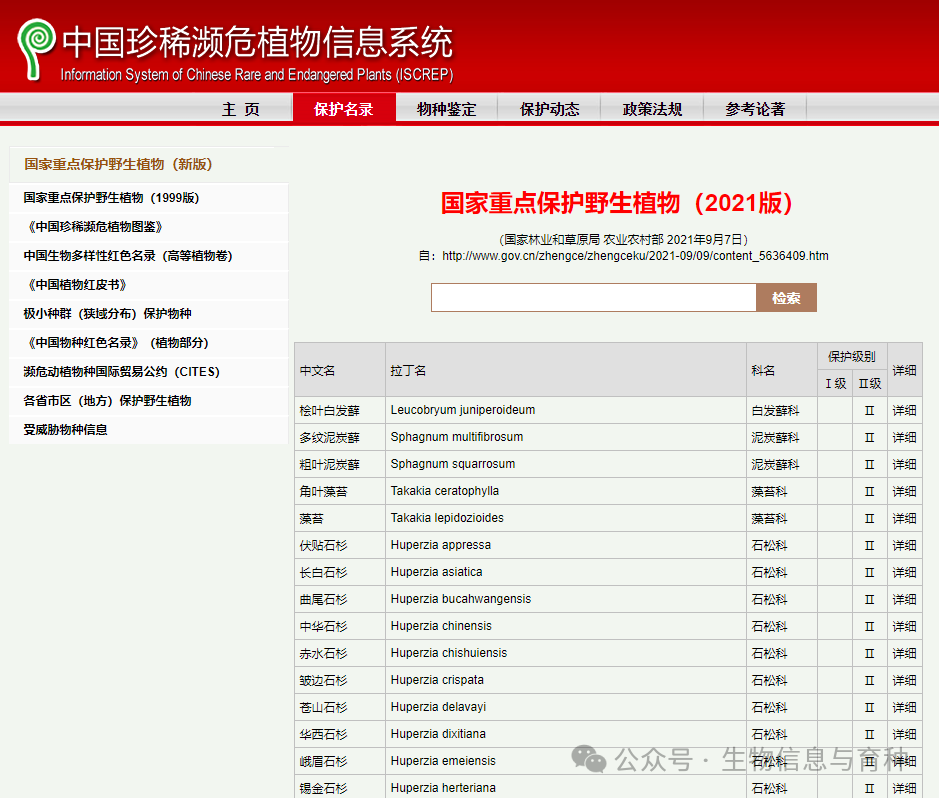The image size is (939, 798).
Task: Select the highlighted 保护名录 tab
Action: point(344,110)
